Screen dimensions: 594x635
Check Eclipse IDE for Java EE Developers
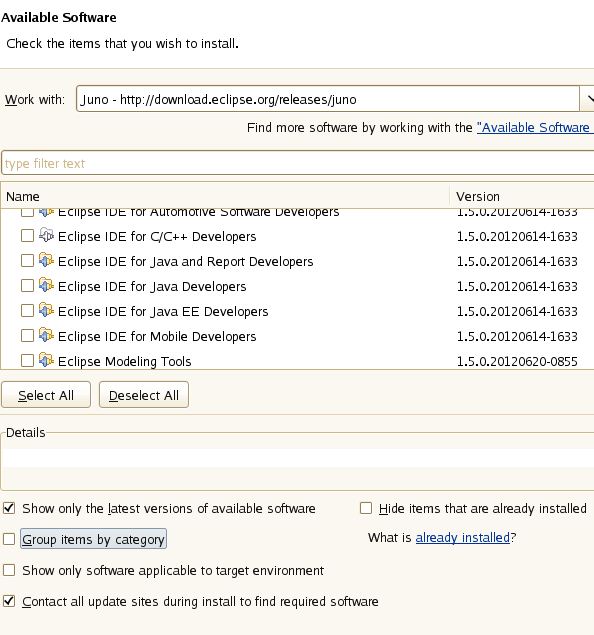pos(27,311)
